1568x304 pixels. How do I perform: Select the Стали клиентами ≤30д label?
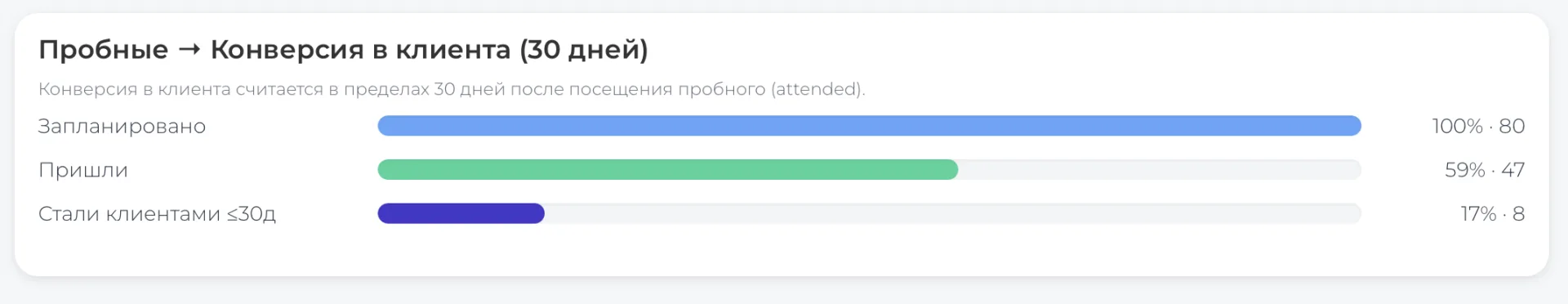click(157, 214)
